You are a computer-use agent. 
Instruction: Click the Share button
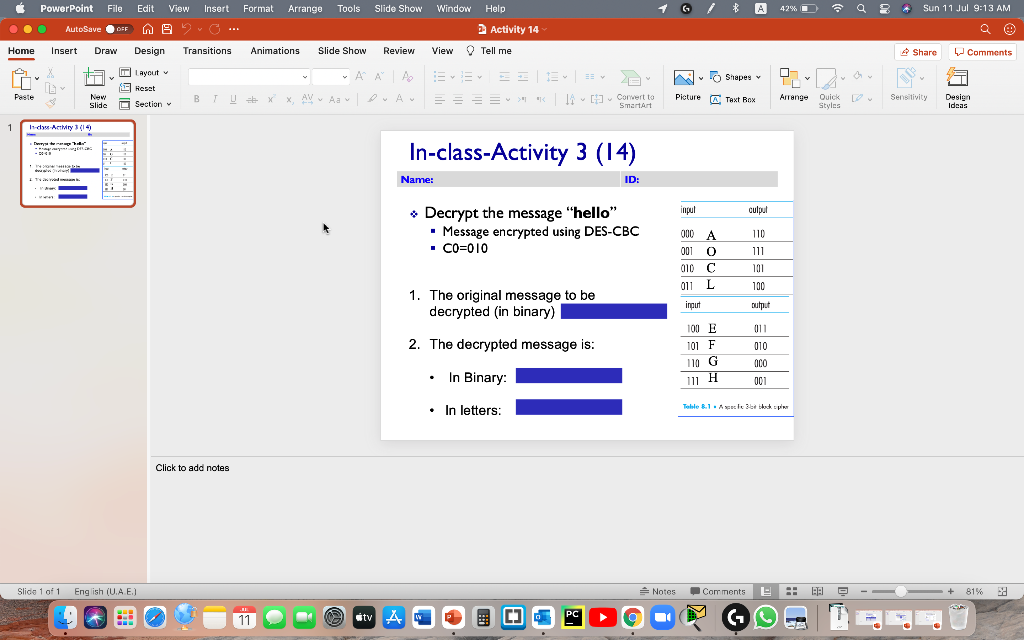click(918, 51)
